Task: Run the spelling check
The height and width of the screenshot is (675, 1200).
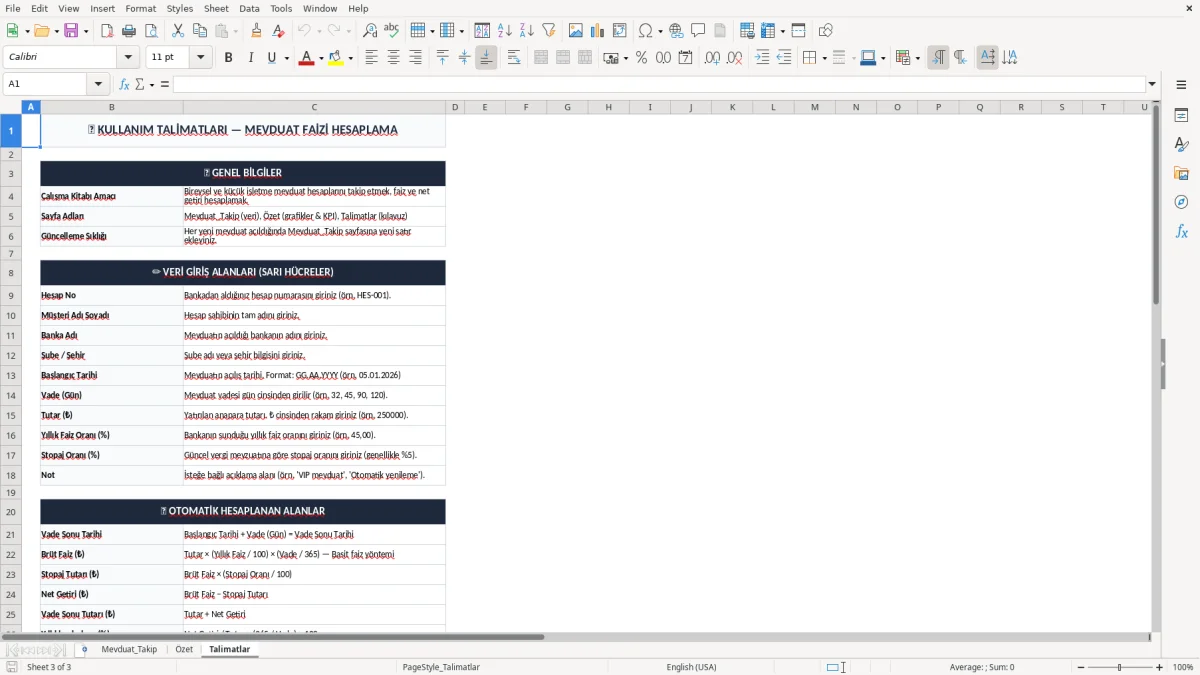Action: pyautogui.click(x=392, y=31)
